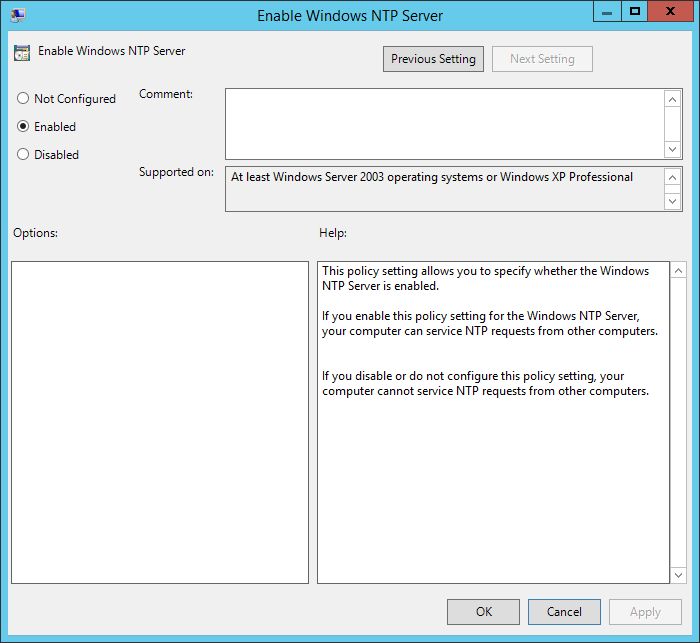Click text 'computer cannot service NTP requests'
This screenshot has width=700, height=643.
point(424,391)
